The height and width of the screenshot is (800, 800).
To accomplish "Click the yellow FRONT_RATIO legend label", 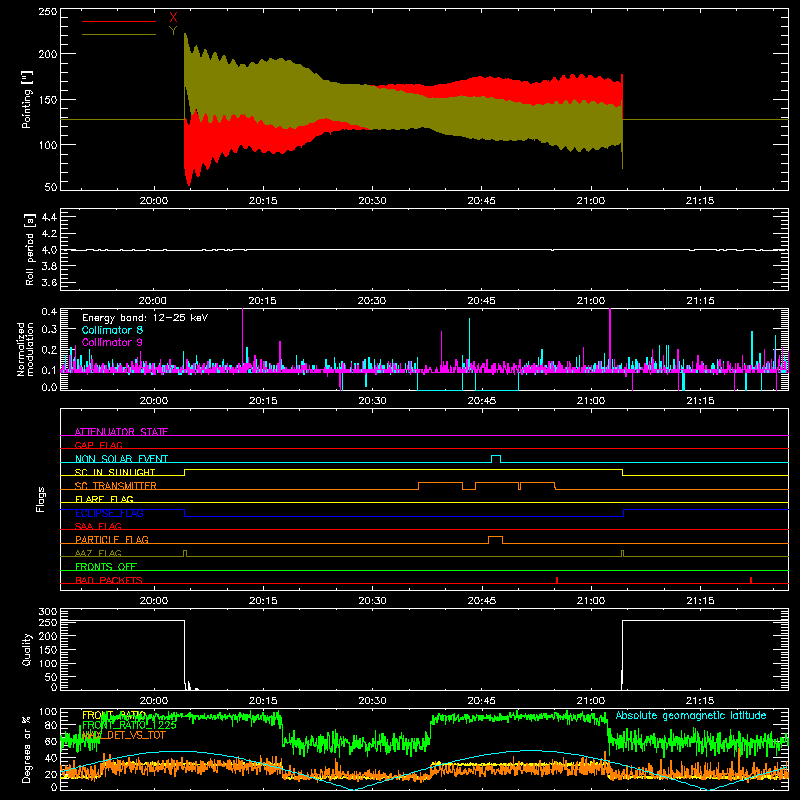I will click(114, 715).
